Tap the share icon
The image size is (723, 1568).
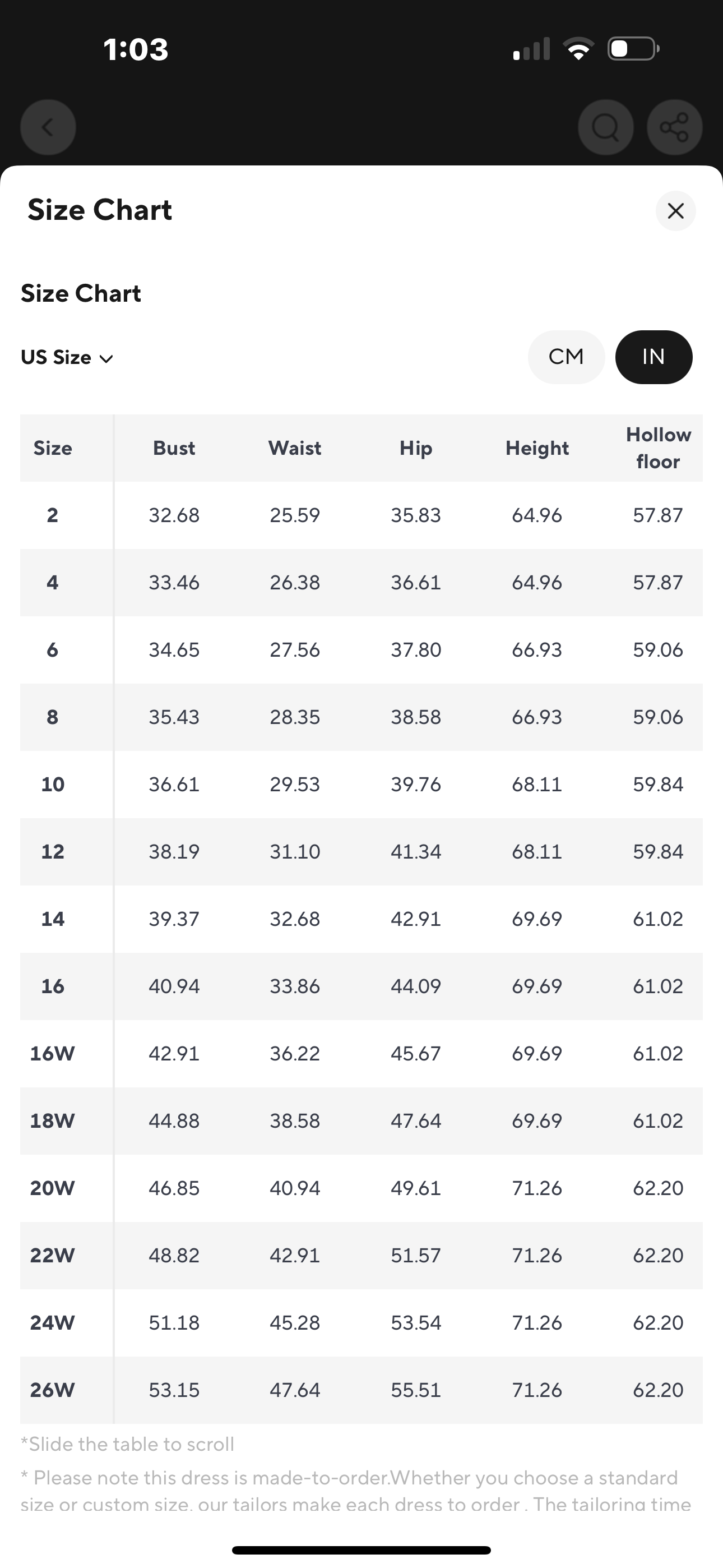click(674, 127)
